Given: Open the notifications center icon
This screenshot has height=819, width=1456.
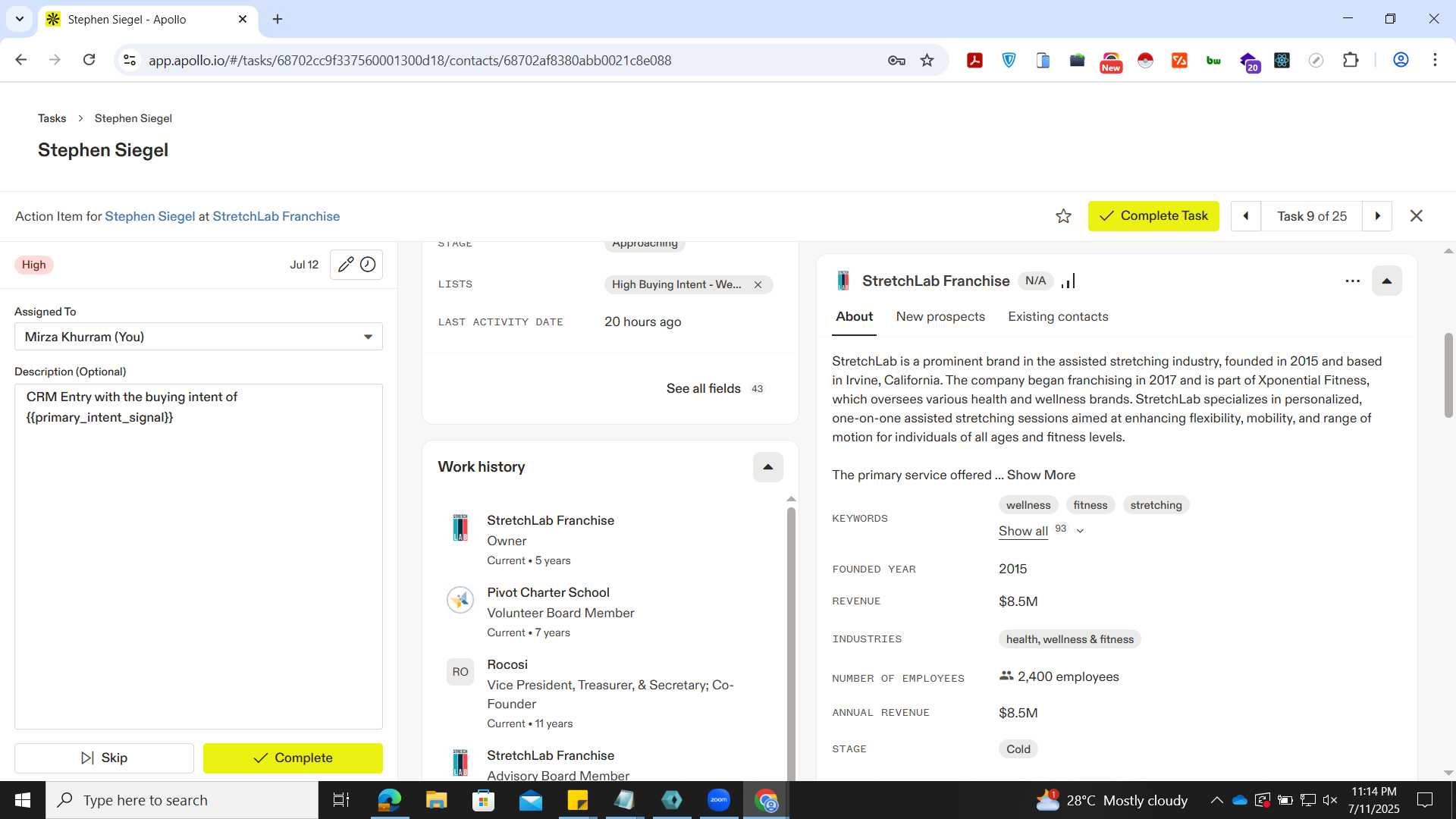Looking at the screenshot, I should click(1425, 800).
